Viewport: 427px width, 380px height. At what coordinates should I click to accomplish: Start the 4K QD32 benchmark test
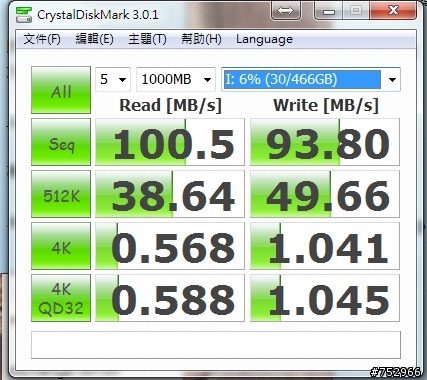[61, 298]
